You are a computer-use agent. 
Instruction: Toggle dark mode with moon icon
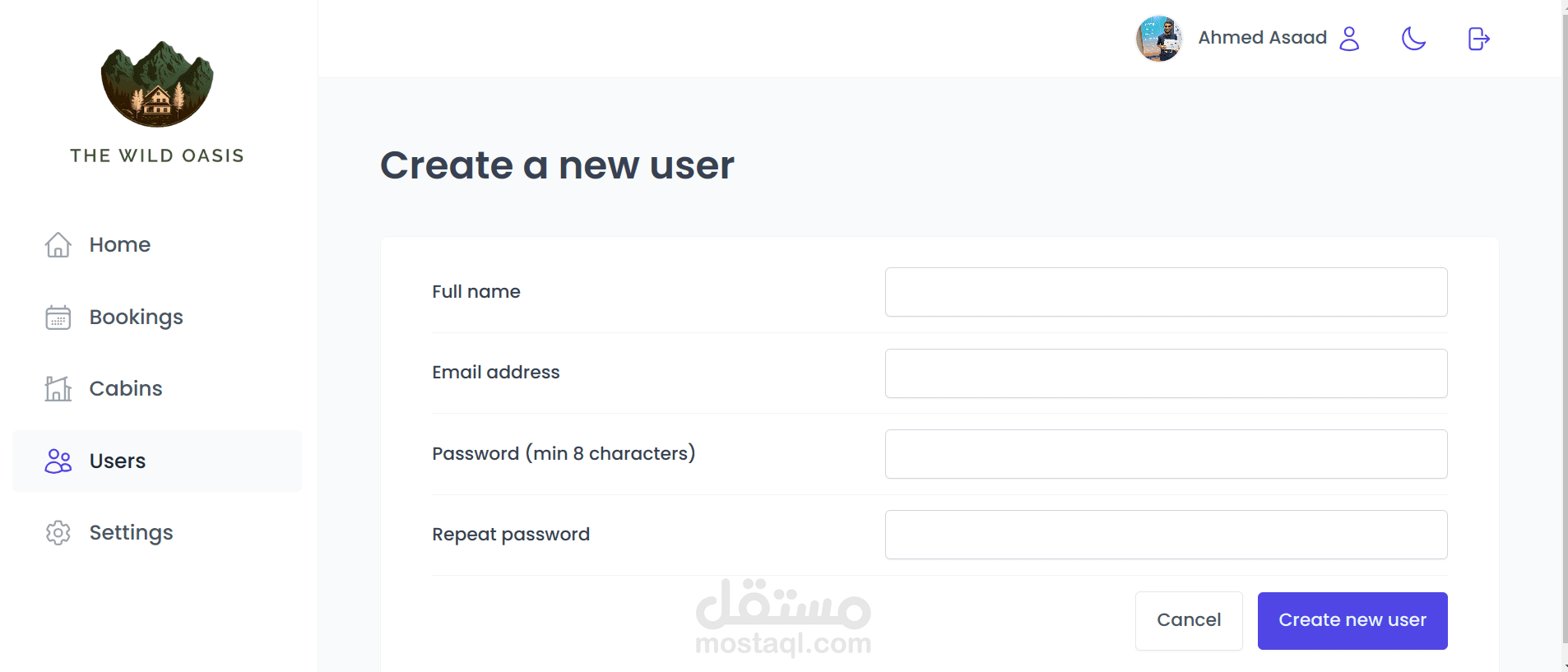[x=1413, y=39]
